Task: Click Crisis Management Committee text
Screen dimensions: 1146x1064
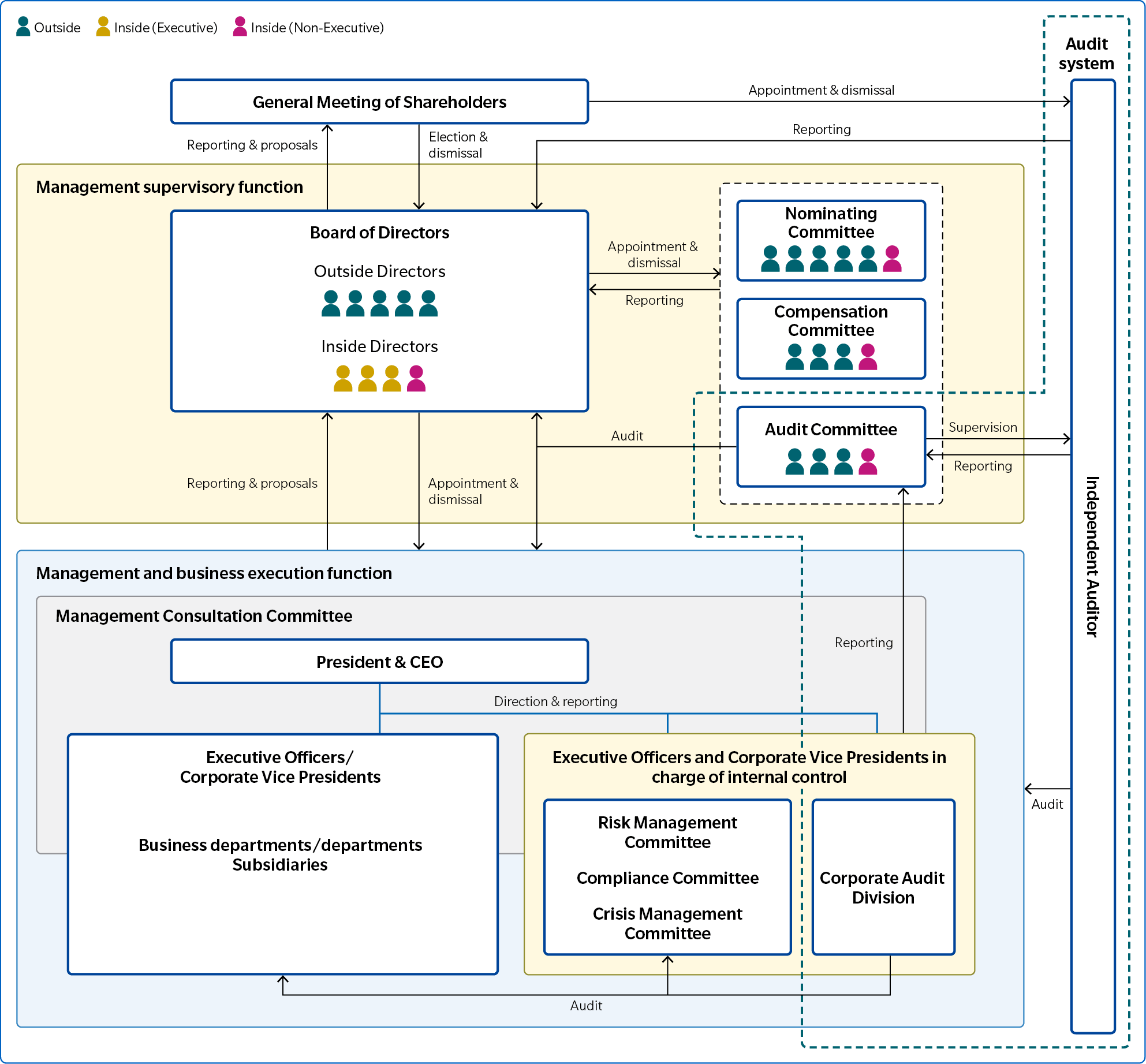Action: point(667,924)
